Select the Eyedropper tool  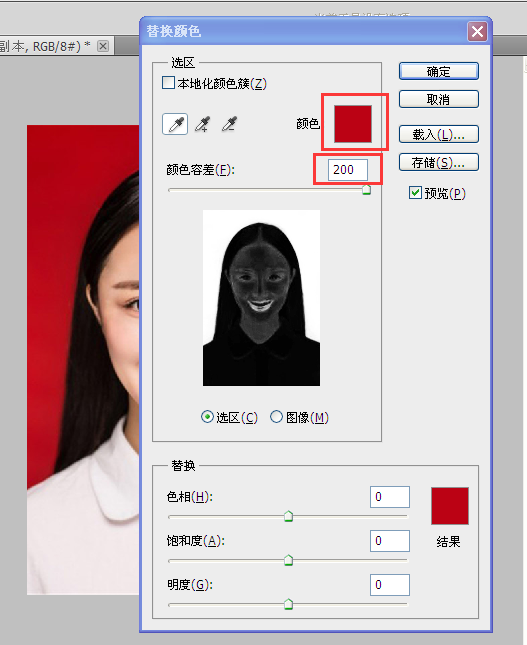click(x=175, y=124)
